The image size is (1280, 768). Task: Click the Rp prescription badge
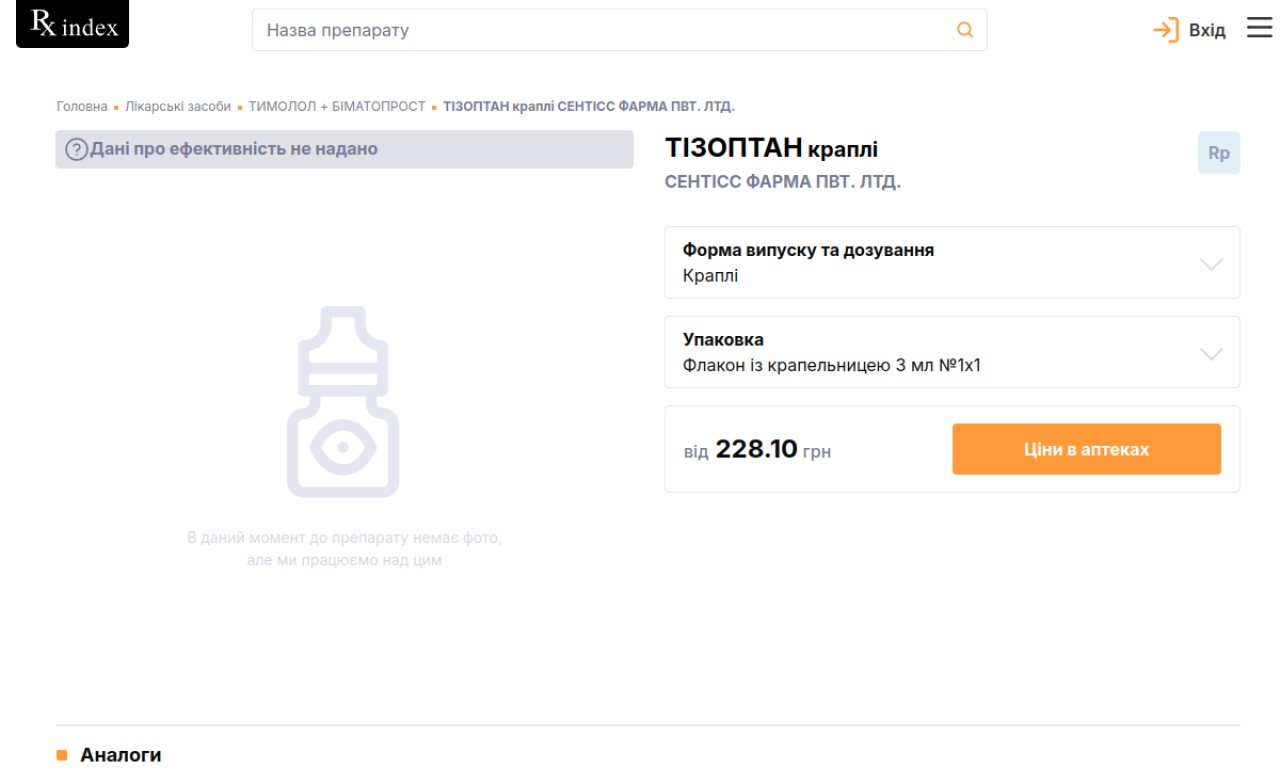[1219, 153]
